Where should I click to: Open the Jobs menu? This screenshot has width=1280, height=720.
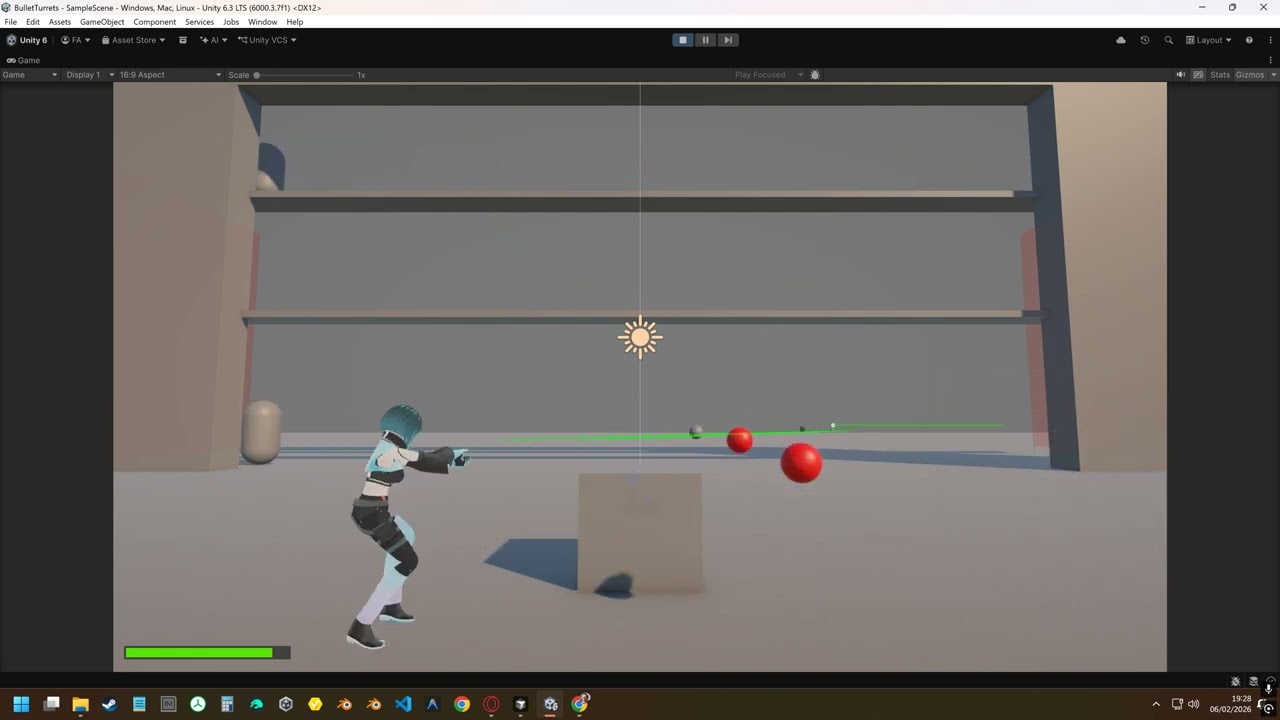tap(231, 22)
